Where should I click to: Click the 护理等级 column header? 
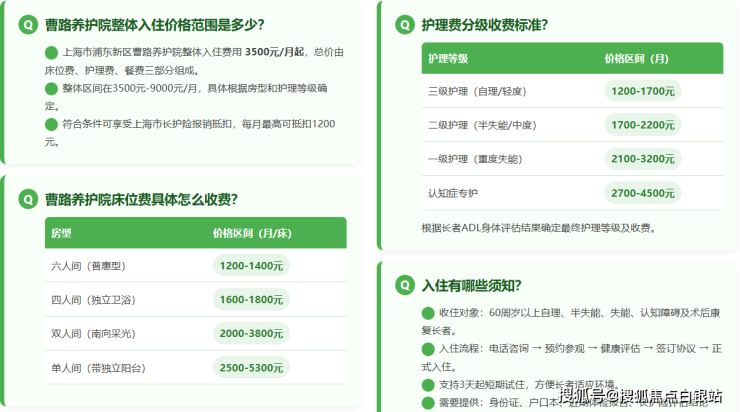[x=448, y=59]
